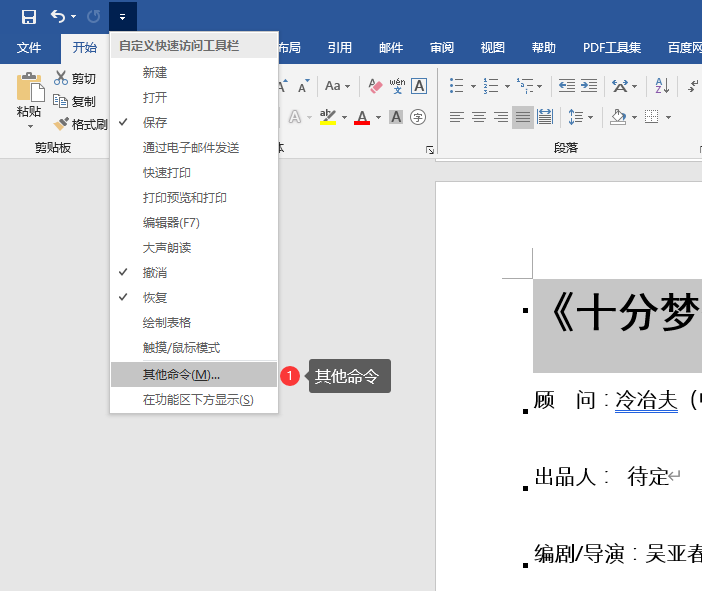Select 在功能区下方显示(S) entry
Viewport: 702px width, 591px height.
[194, 399]
